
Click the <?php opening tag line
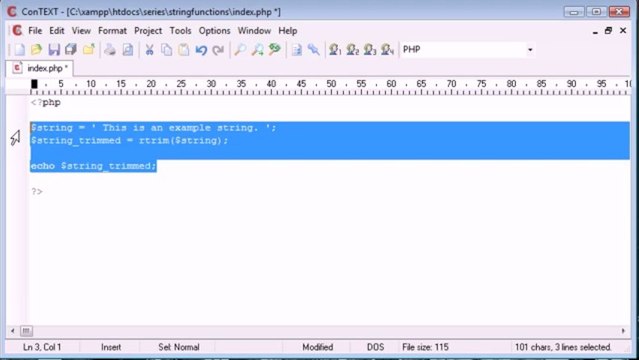(46, 102)
